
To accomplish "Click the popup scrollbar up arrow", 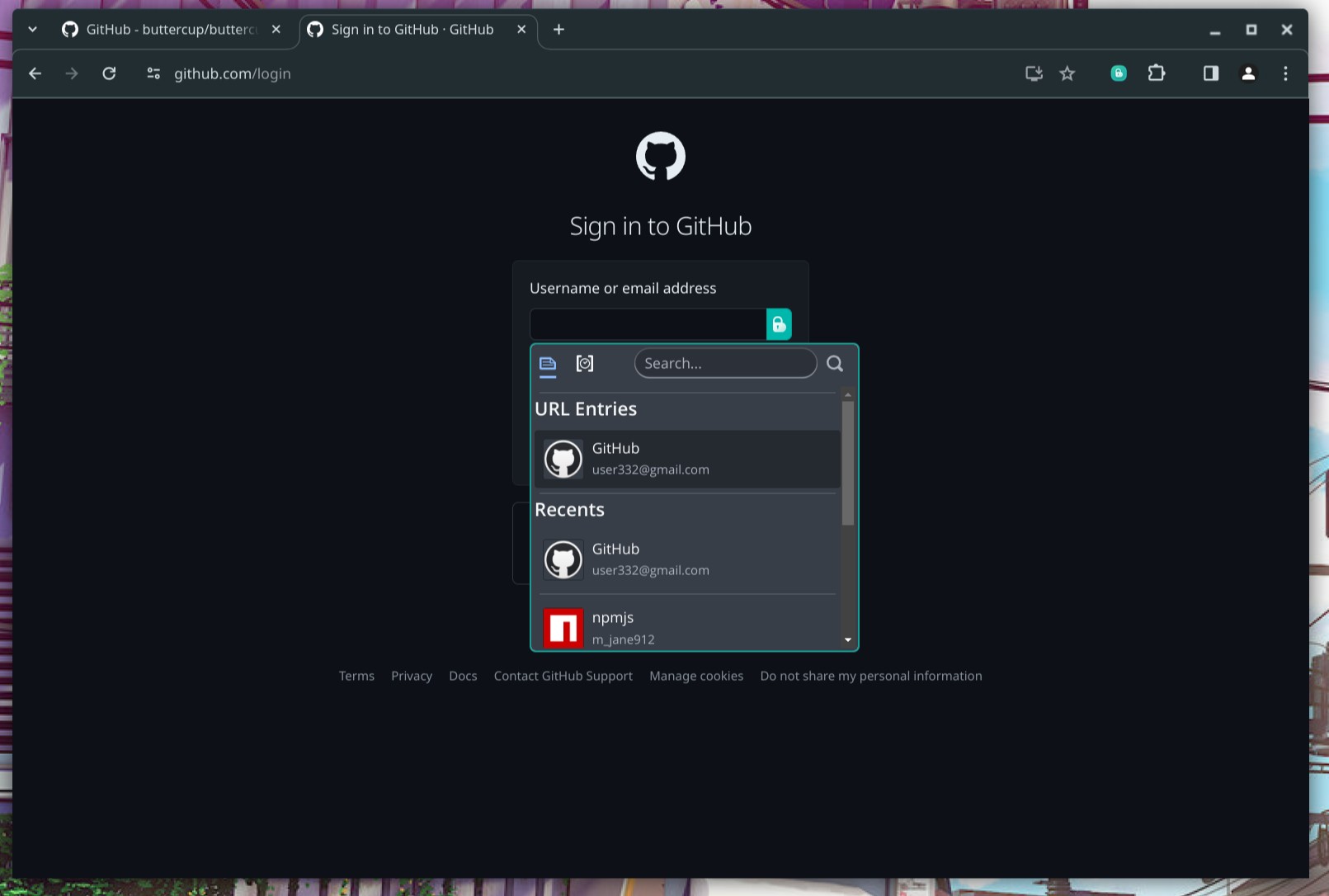I will tap(848, 395).
